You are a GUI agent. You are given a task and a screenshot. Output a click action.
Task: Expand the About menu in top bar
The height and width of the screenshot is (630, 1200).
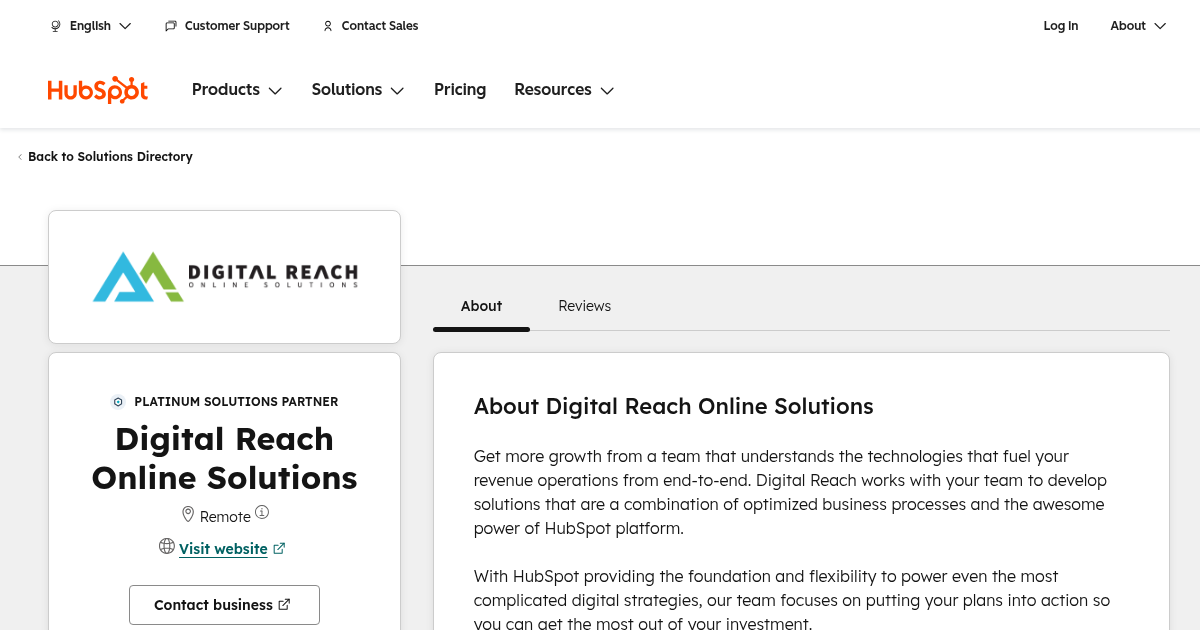(1138, 26)
